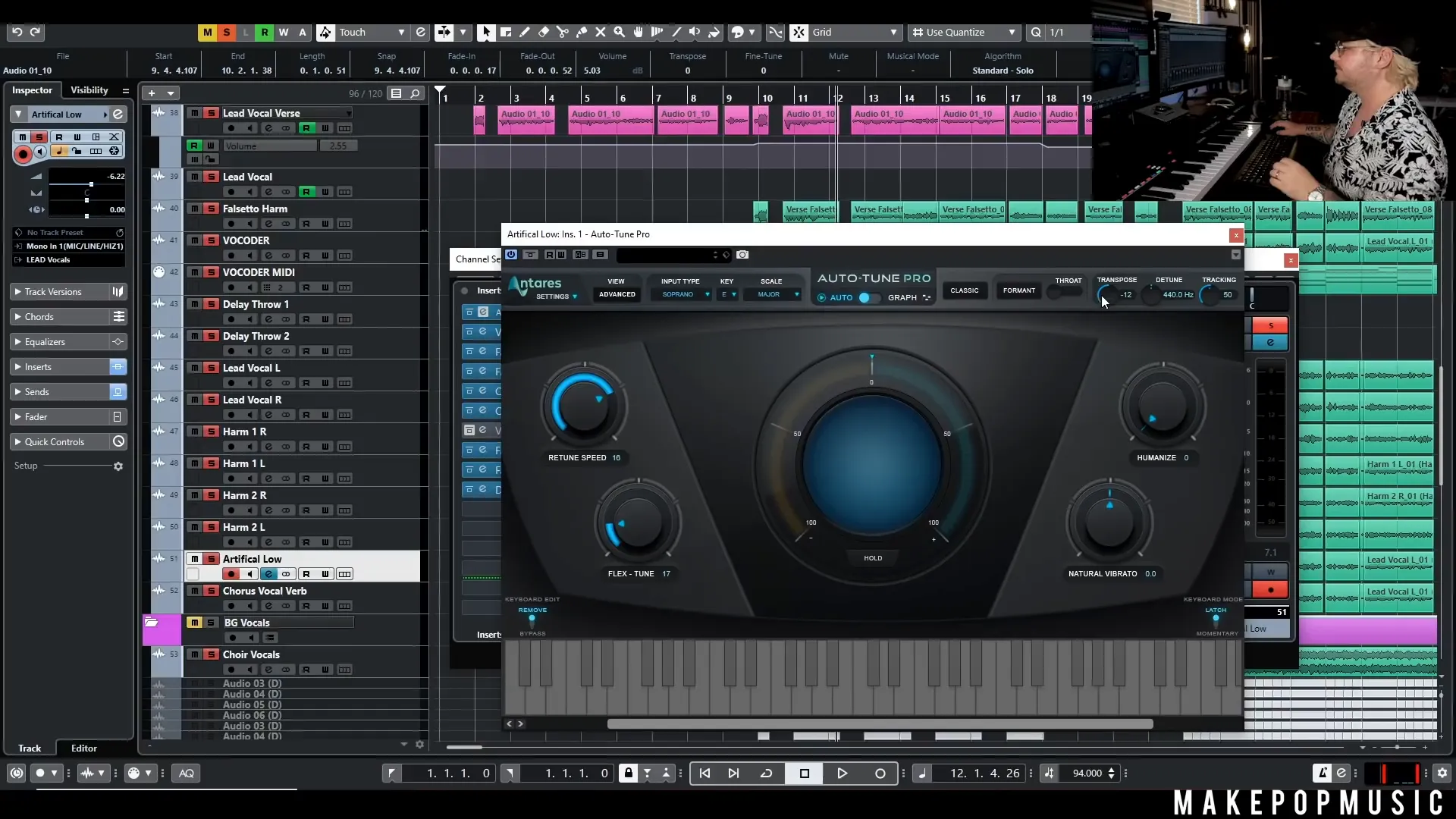The image size is (1456, 819).
Task: Open the Grid snap type dropdown
Action: coord(855,32)
